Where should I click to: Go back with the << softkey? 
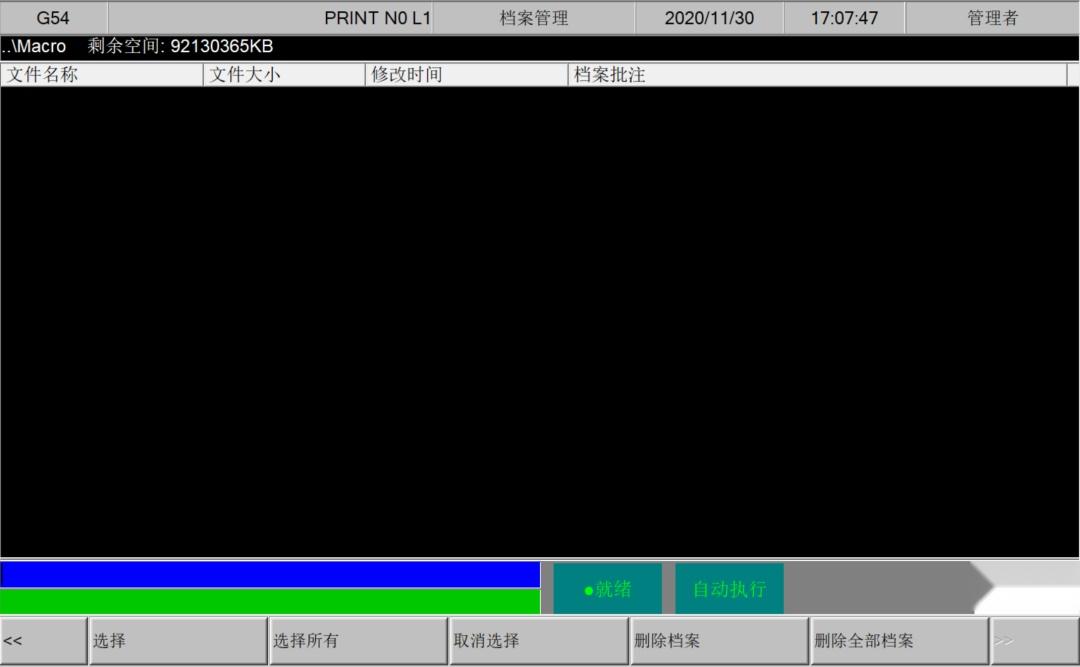(43, 641)
